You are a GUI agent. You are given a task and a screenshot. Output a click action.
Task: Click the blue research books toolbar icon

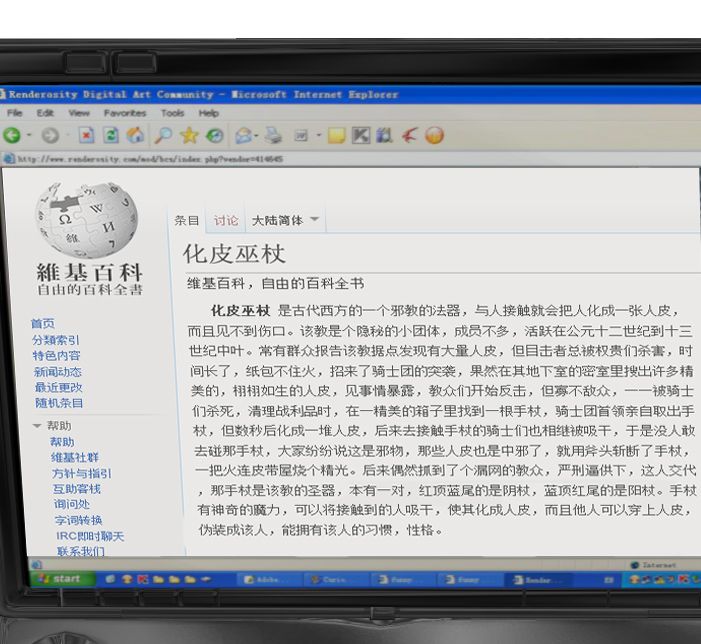(x=384, y=135)
